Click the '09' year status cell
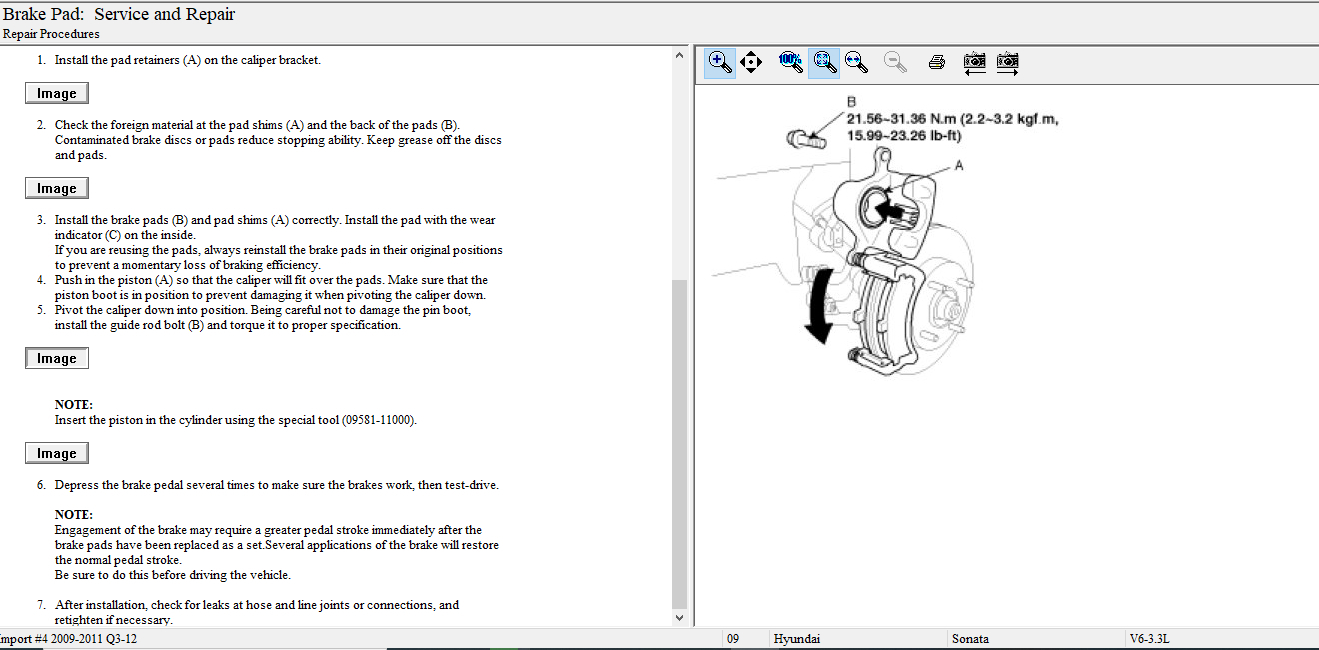This screenshot has height=650, width=1319. (733, 638)
